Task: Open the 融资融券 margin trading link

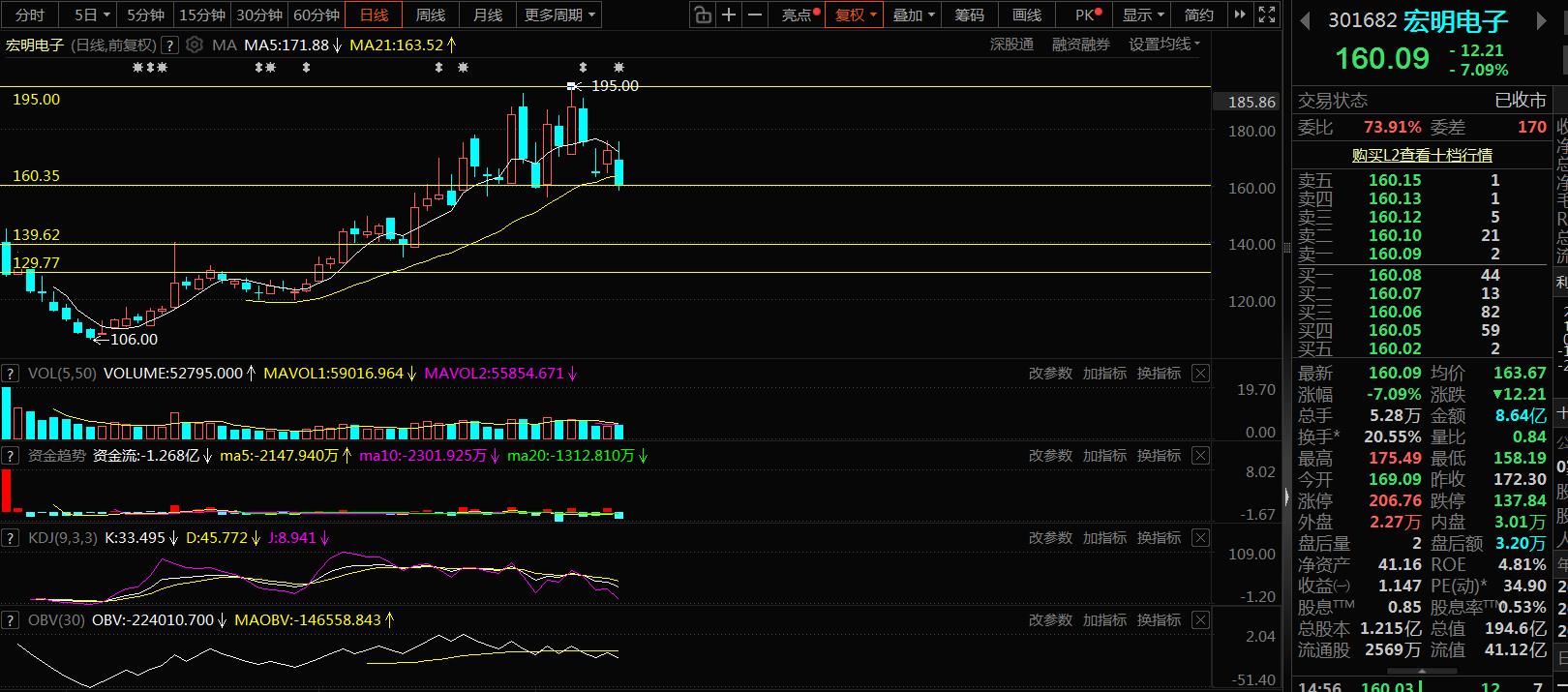Action: [x=1081, y=45]
